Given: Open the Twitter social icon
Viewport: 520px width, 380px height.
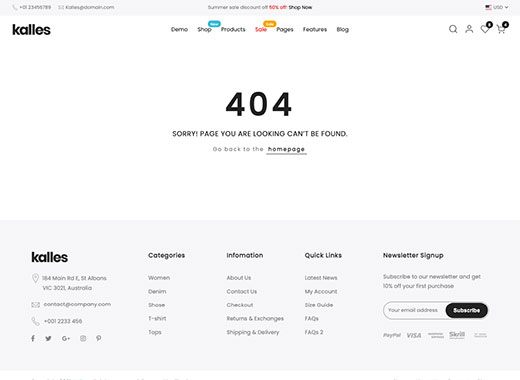Looking at the screenshot, I should coord(48,338).
